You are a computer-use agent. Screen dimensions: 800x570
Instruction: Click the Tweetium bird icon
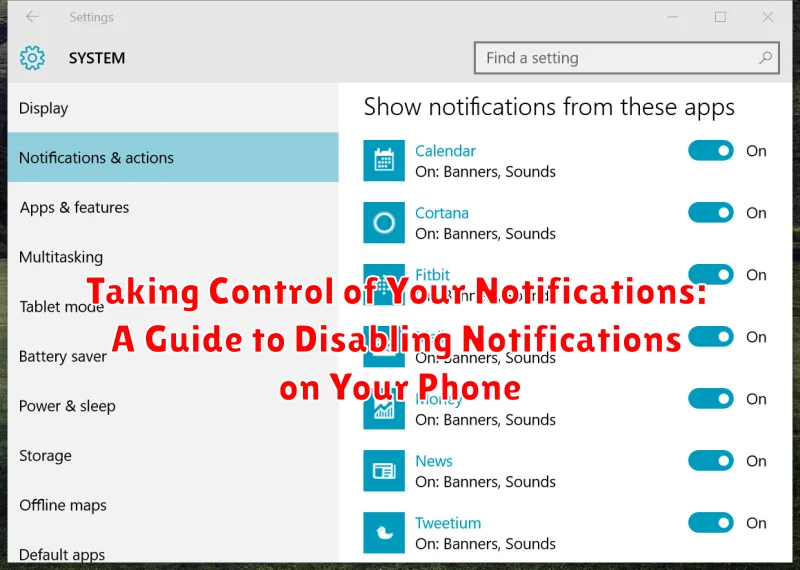tap(384, 533)
